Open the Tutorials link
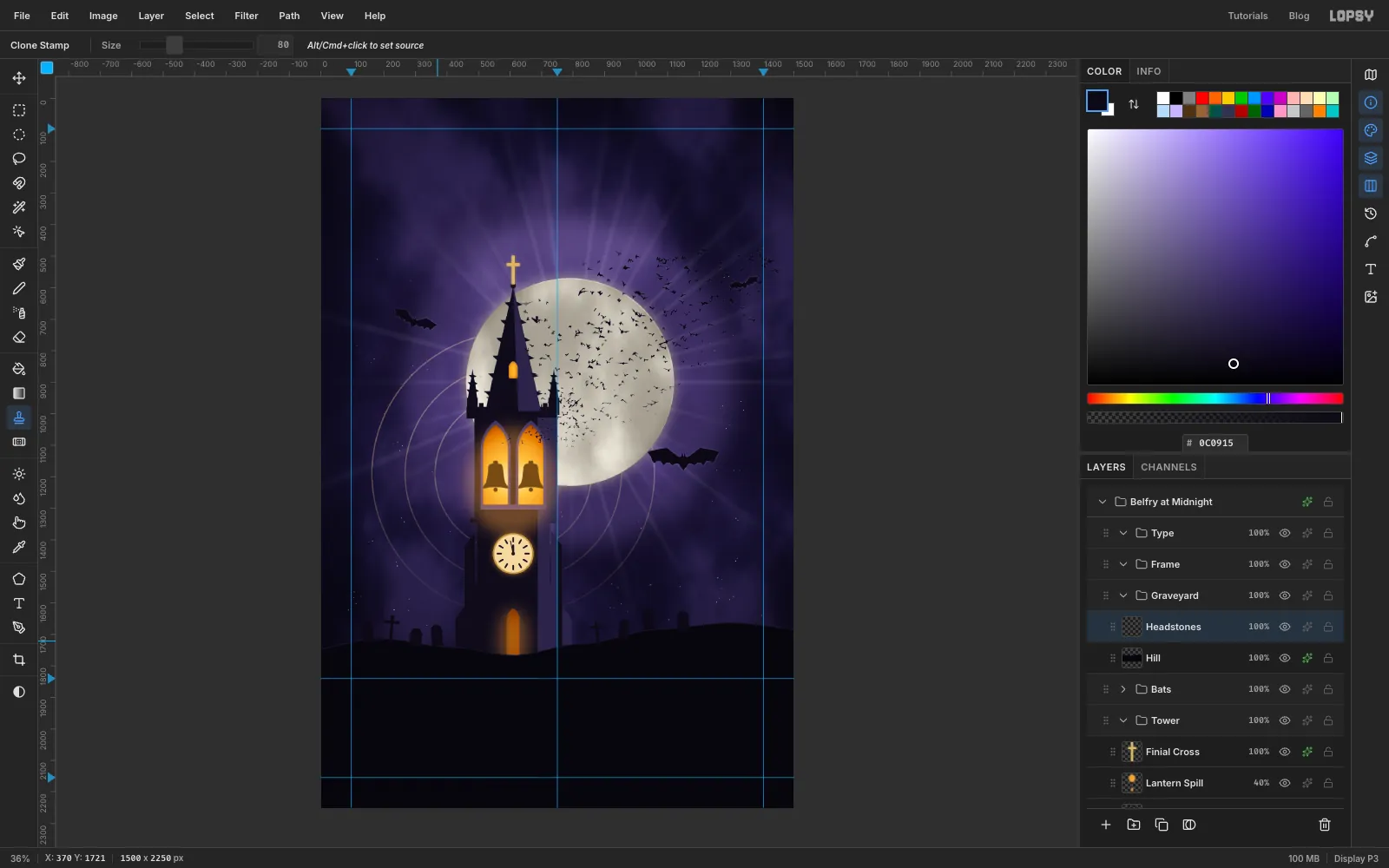Image resolution: width=1389 pixels, height=868 pixels. (1247, 16)
